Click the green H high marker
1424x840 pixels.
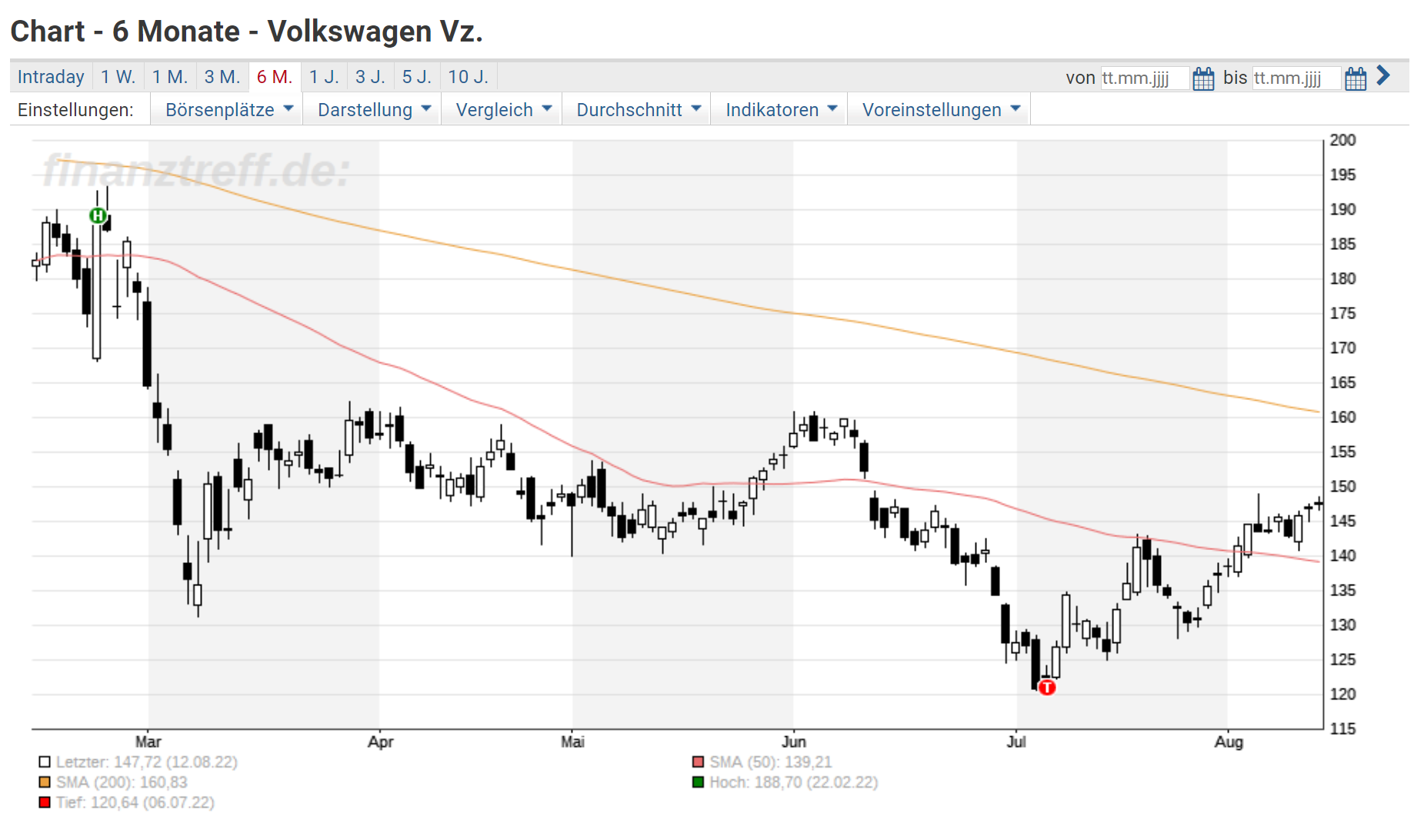pos(98,215)
